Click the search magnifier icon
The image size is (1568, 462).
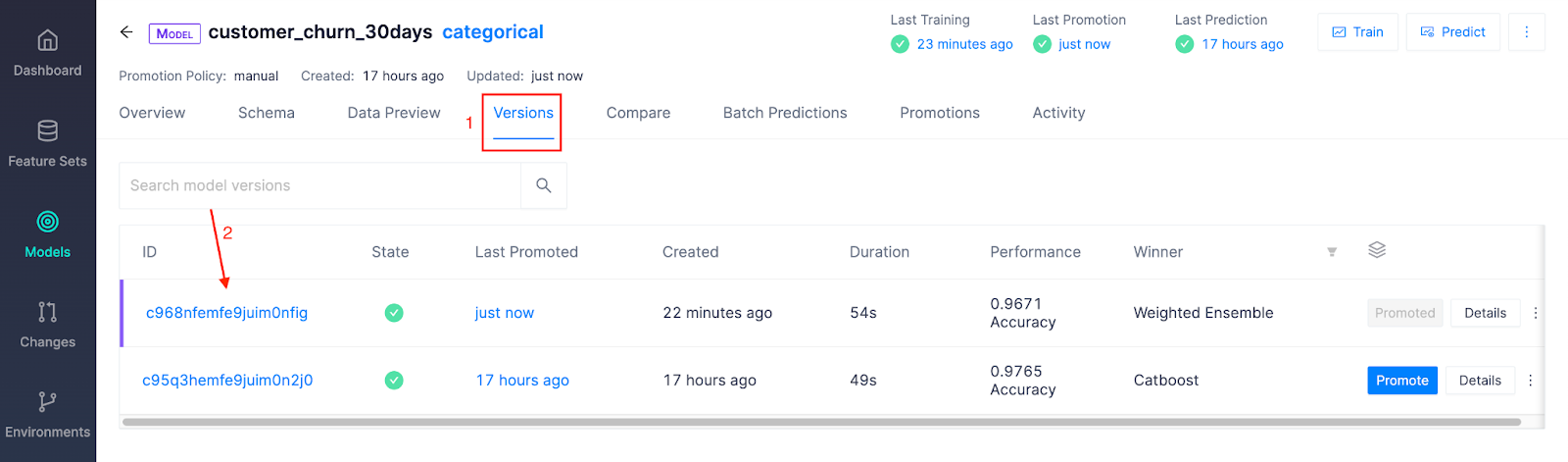544,185
